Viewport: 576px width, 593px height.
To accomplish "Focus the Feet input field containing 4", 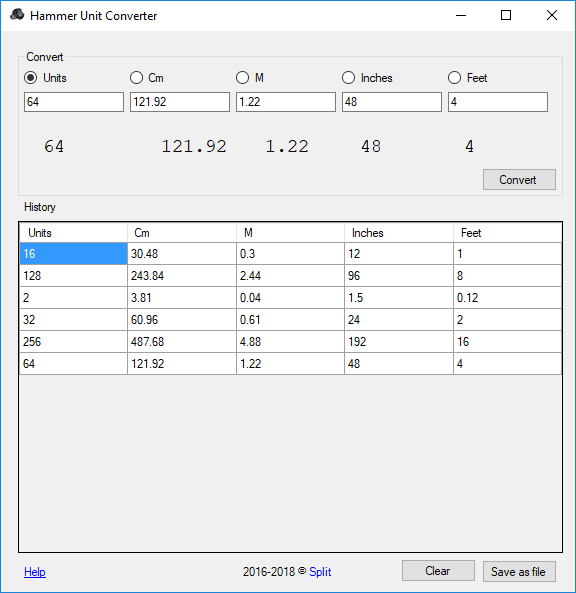I will click(x=498, y=102).
